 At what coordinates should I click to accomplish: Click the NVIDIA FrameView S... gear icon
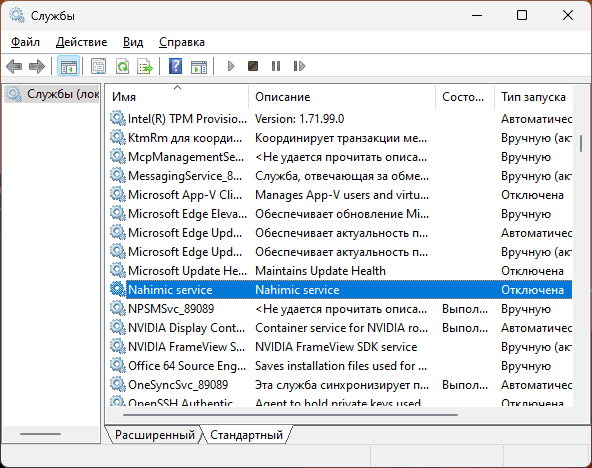coord(117,346)
